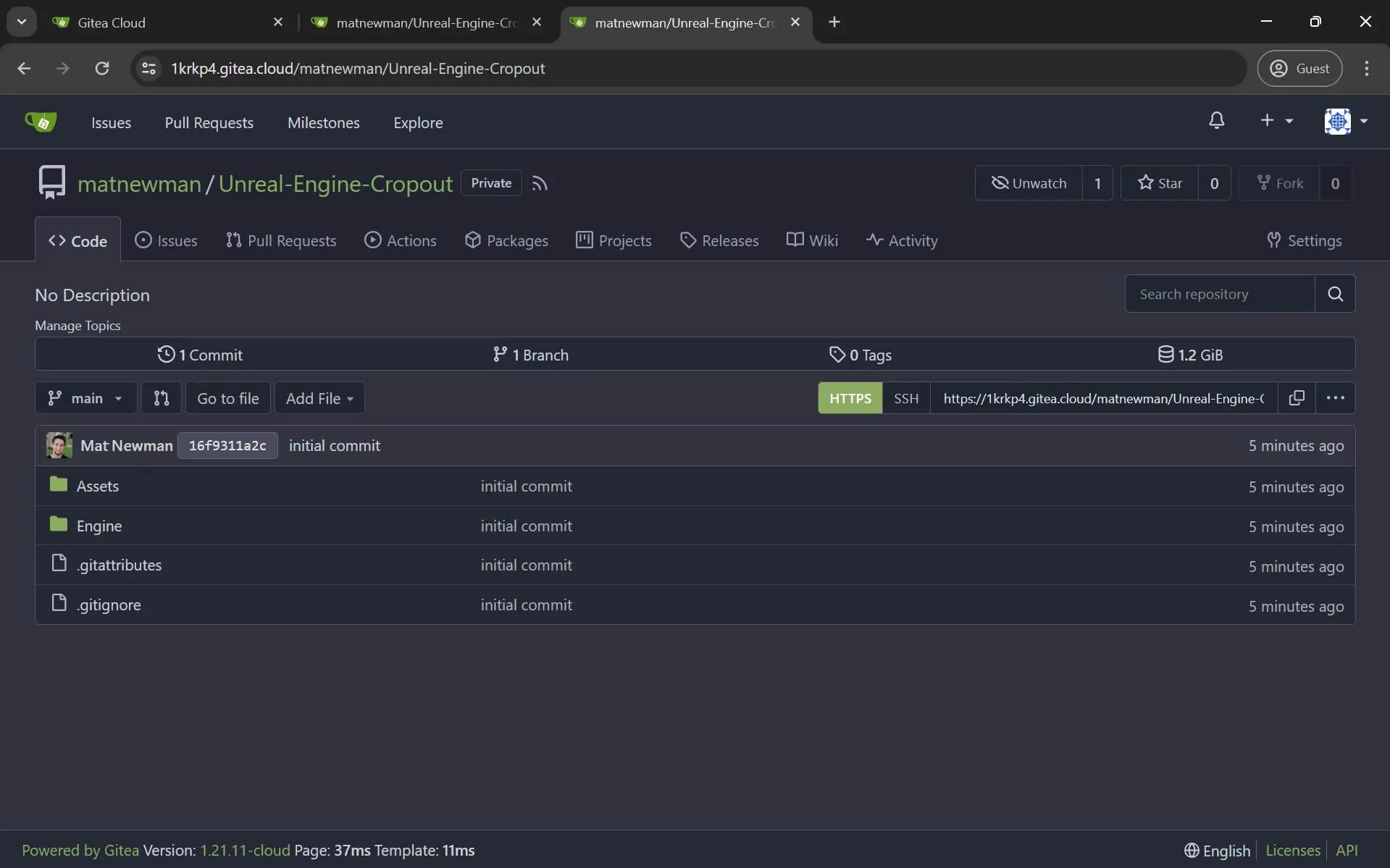The image size is (1390, 868).
Task: Open the .gitignore file
Action: [x=109, y=604]
